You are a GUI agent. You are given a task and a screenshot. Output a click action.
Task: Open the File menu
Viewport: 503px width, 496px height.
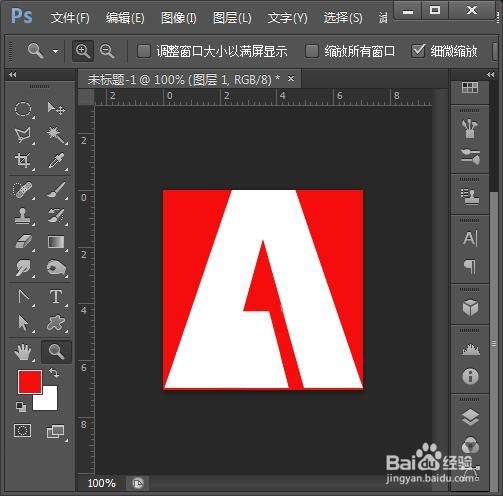[70, 18]
